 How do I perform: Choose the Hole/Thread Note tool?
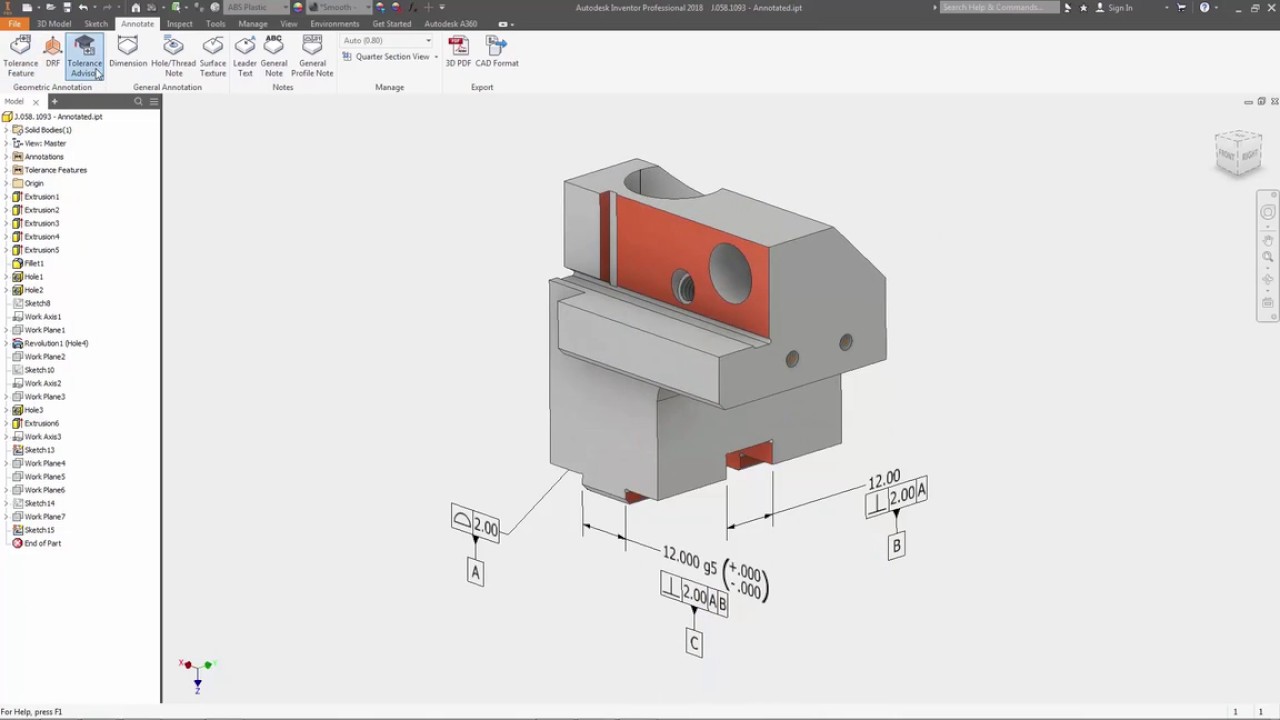coord(173,56)
